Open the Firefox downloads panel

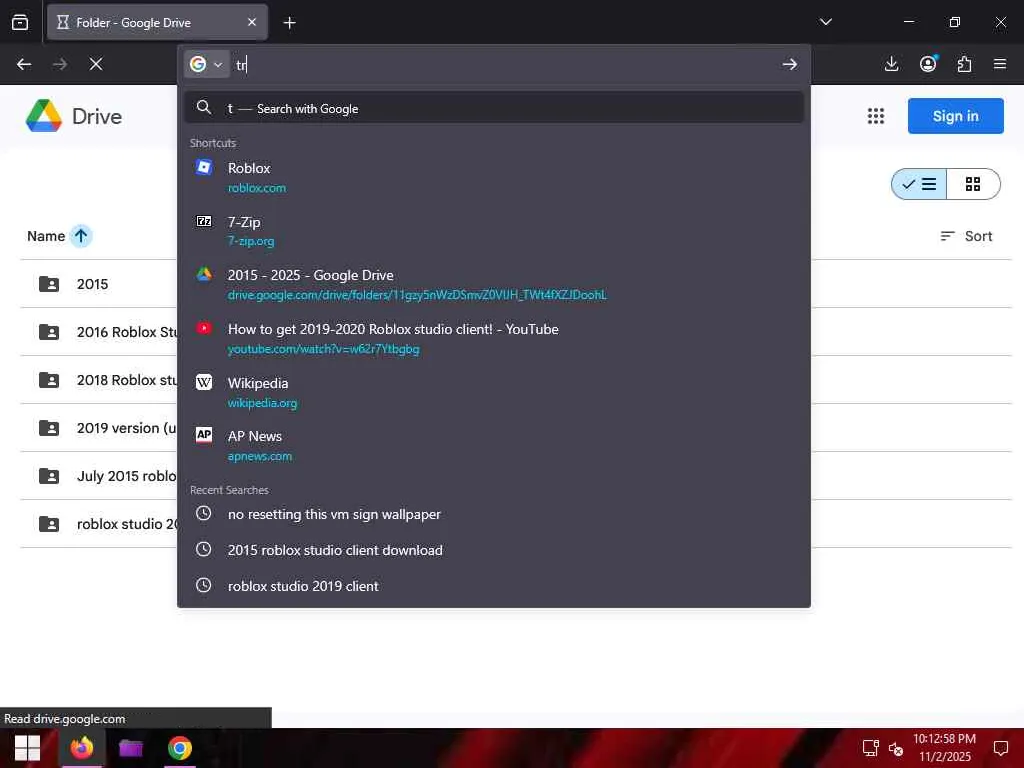click(891, 64)
